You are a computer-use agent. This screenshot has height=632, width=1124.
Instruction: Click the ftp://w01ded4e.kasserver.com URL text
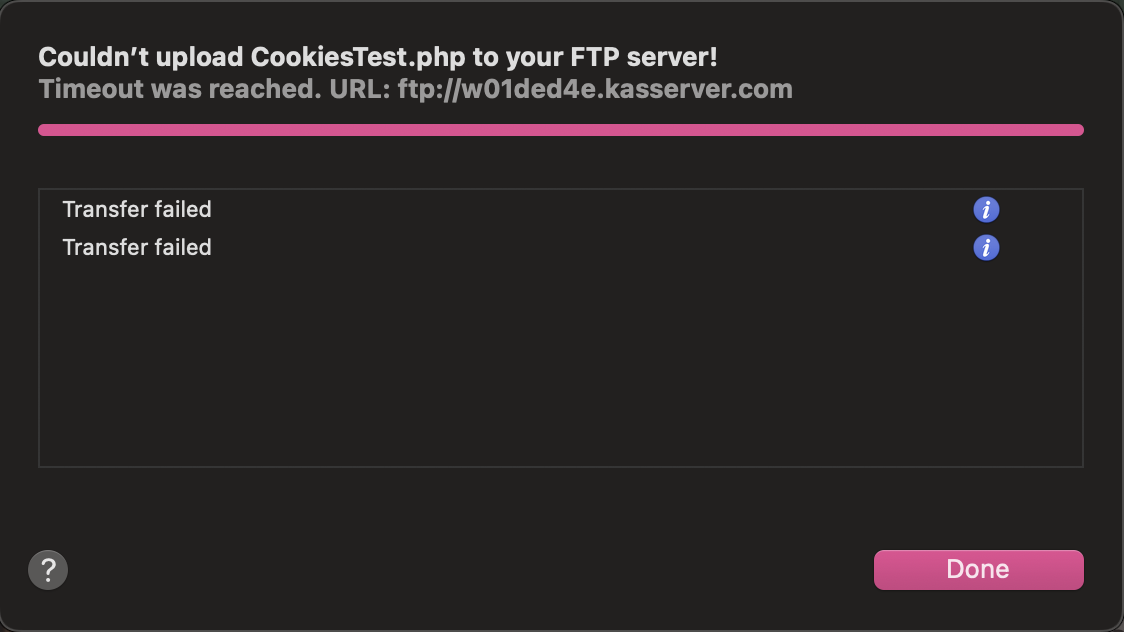tap(595, 89)
